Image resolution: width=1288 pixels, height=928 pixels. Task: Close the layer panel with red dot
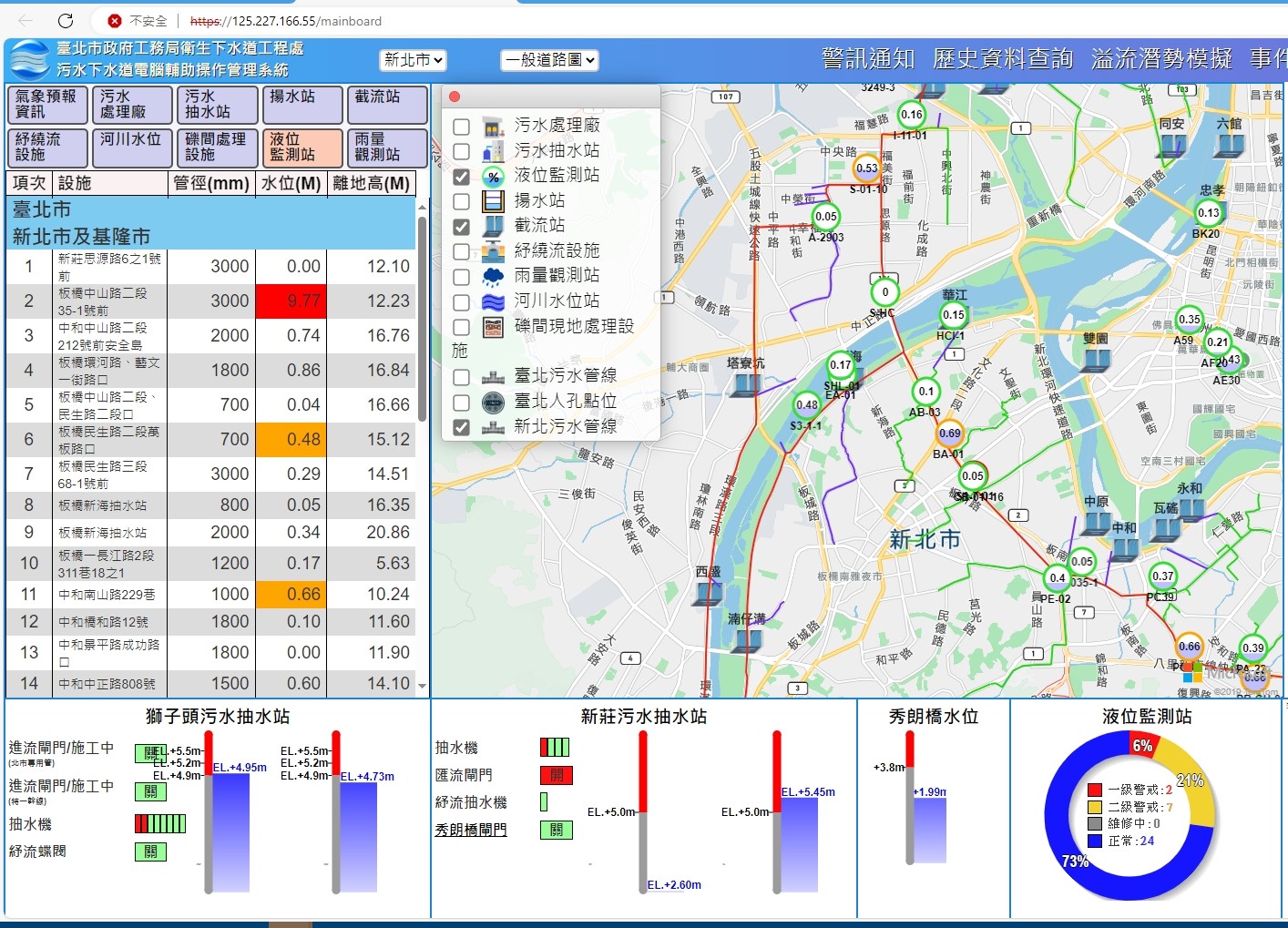tap(455, 97)
